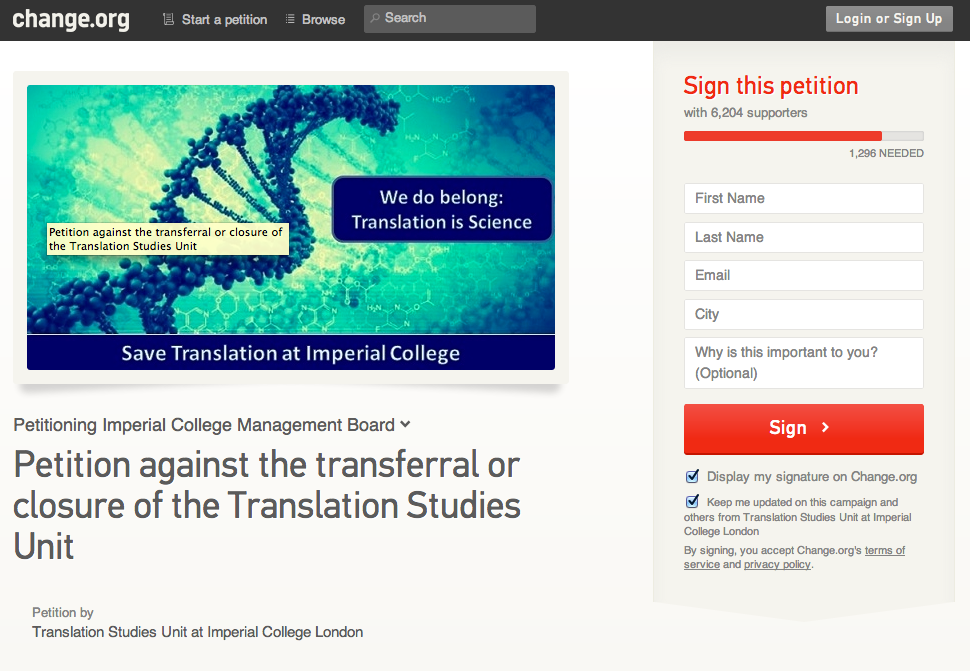This screenshot has height=671, width=970.
Task: Click the Login or Sign Up button
Action: [888, 18]
